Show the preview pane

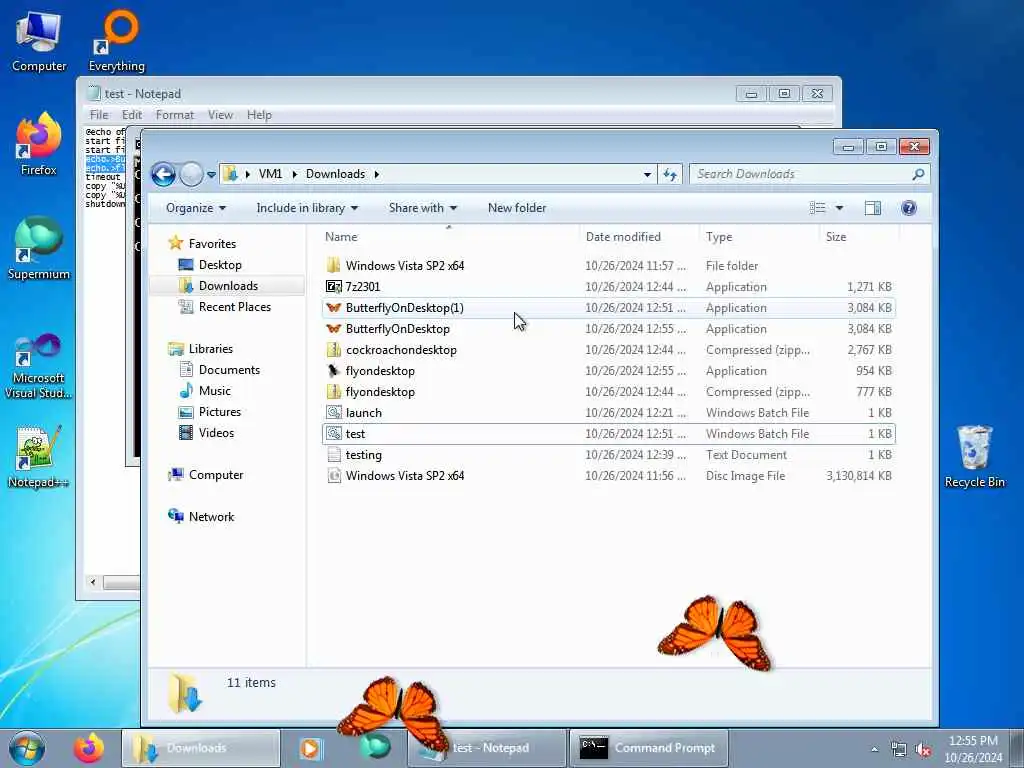tap(872, 208)
